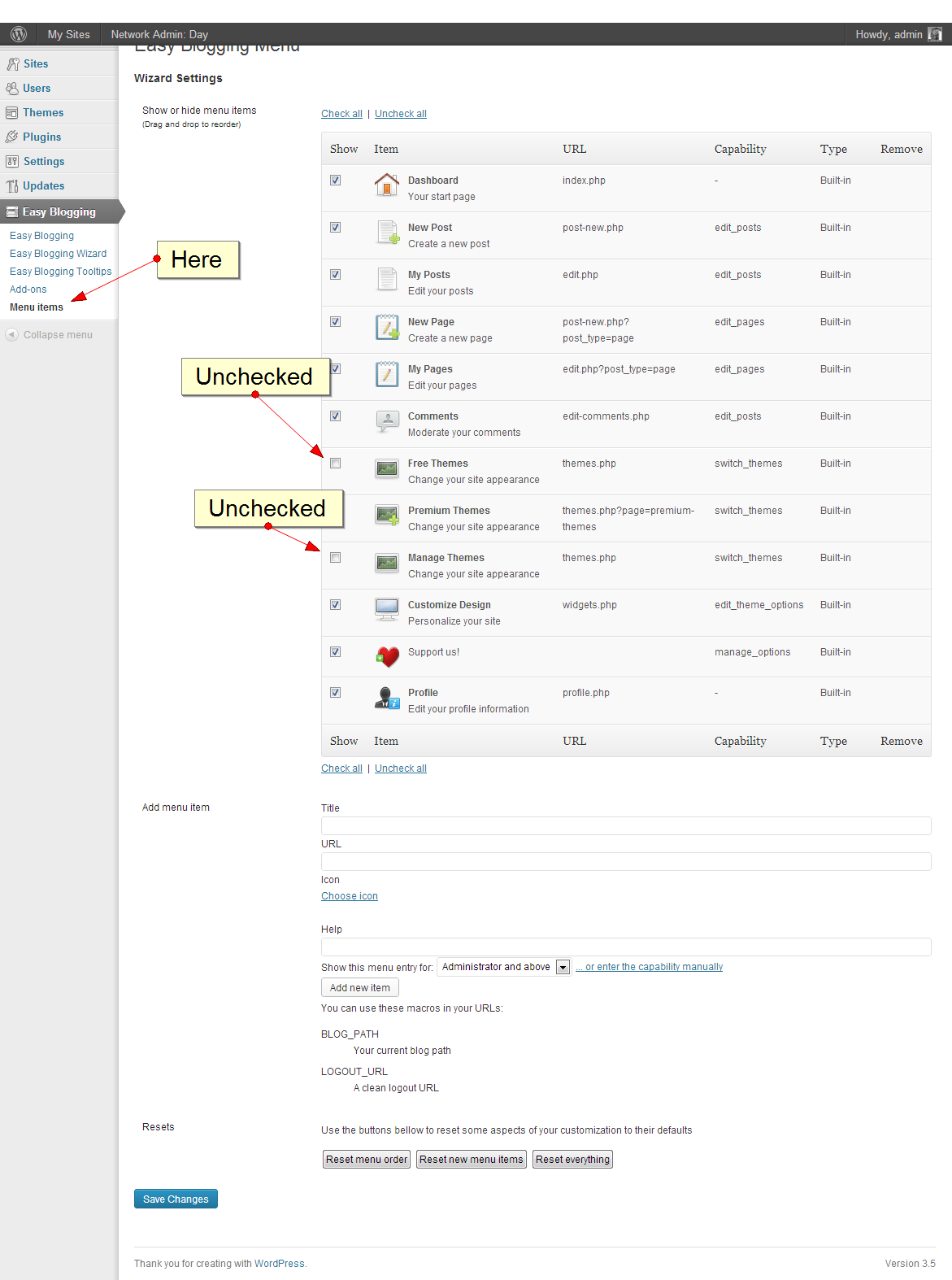Click the 'edit-comments.php' URL cell
This screenshot has width=952, height=1280.
(606, 416)
